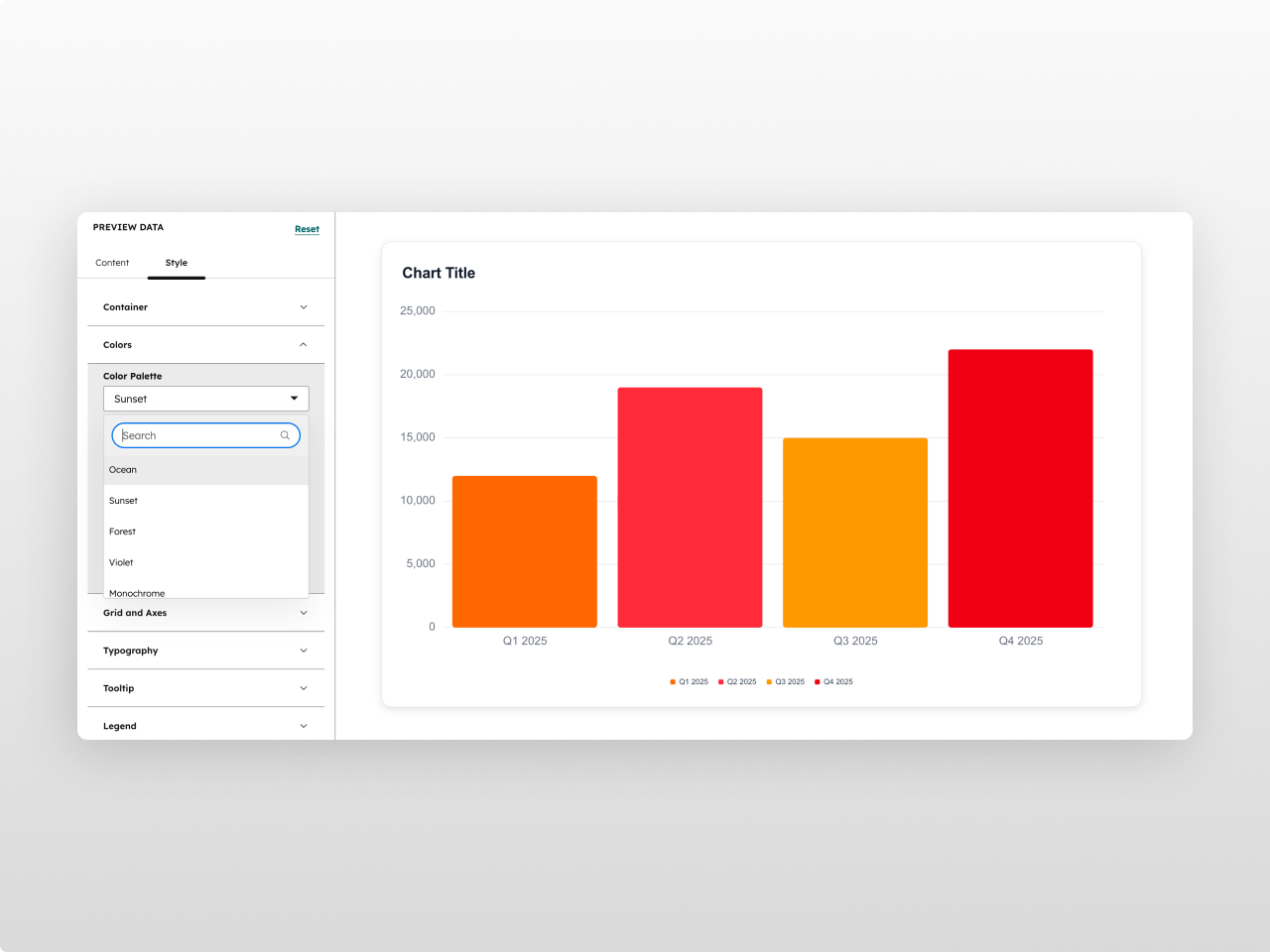Click the Q4 2025 legend color marker
Image resolution: width=1270 pixels, height=952 pixels.
tap(818, 682)
